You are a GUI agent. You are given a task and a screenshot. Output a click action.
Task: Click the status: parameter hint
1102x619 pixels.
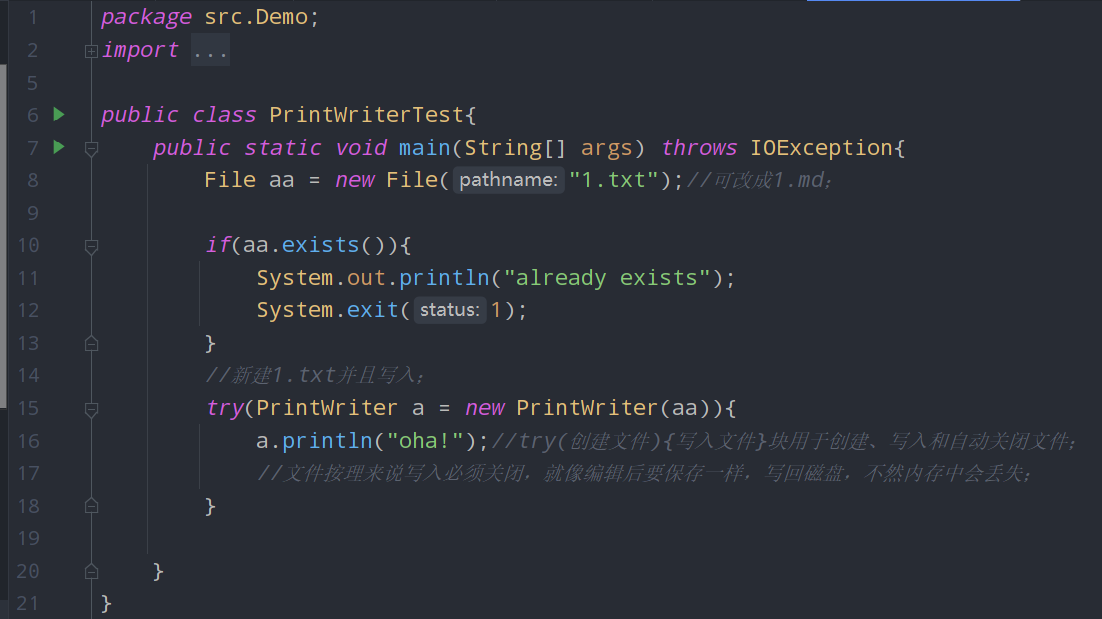(x=449, y=310)
